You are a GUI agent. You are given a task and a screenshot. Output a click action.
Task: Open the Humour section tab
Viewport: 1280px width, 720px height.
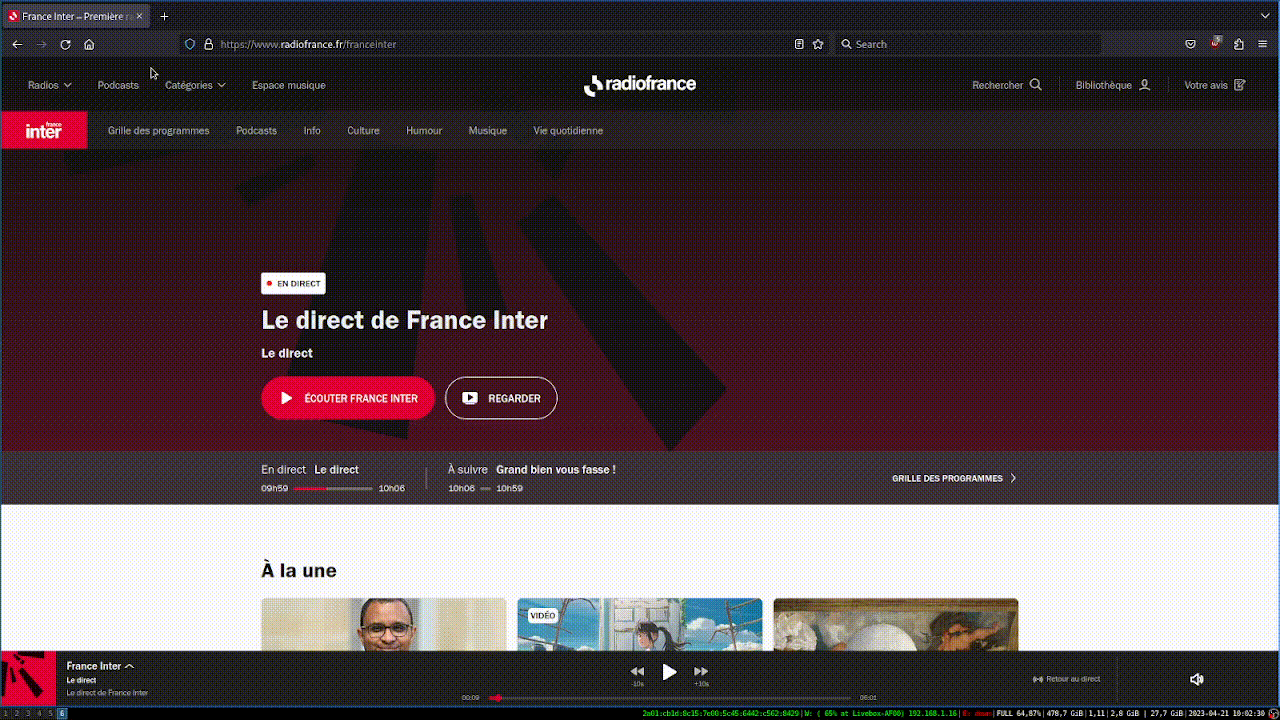(x=424, y=130)
